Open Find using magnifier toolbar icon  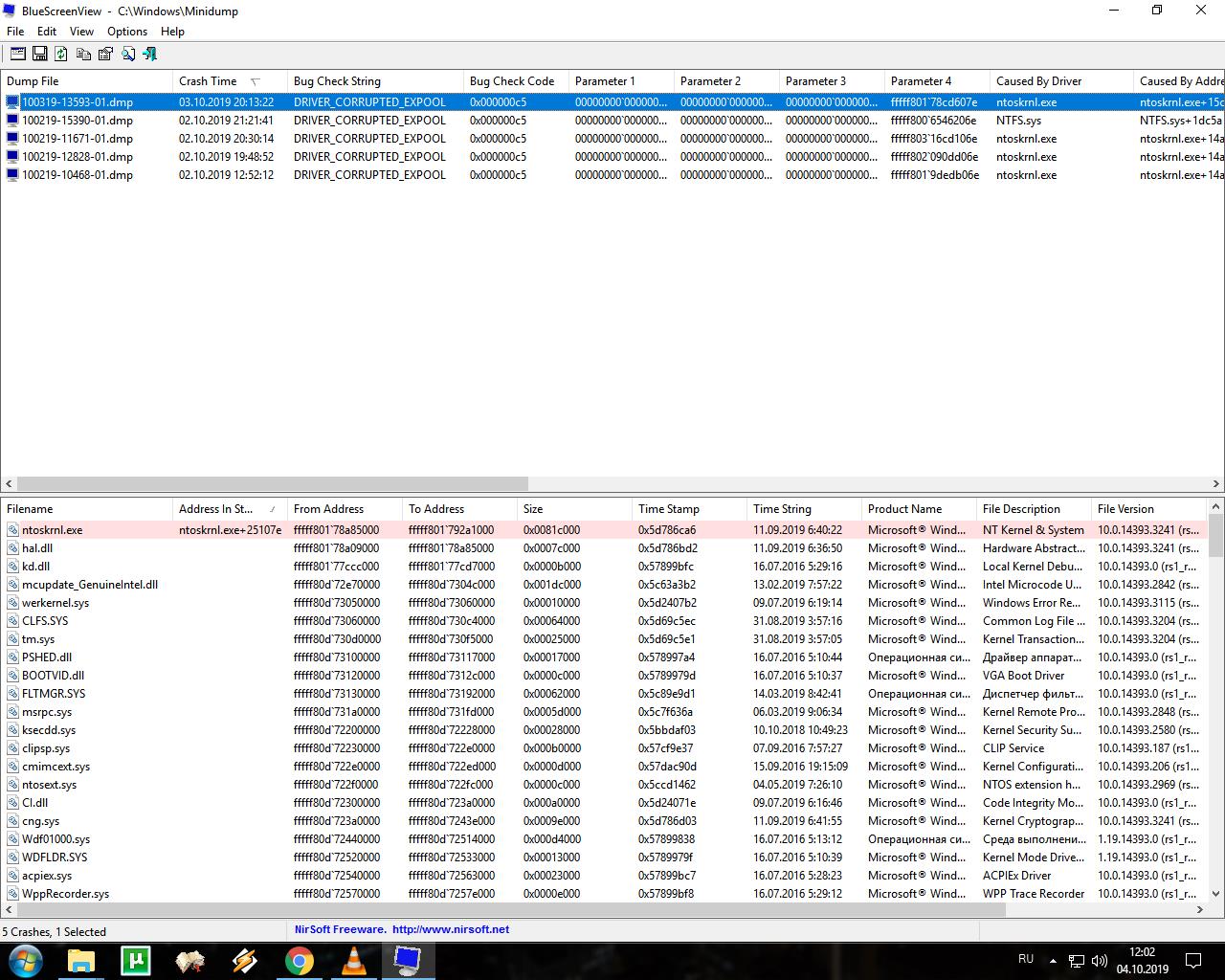pos(127,54)
